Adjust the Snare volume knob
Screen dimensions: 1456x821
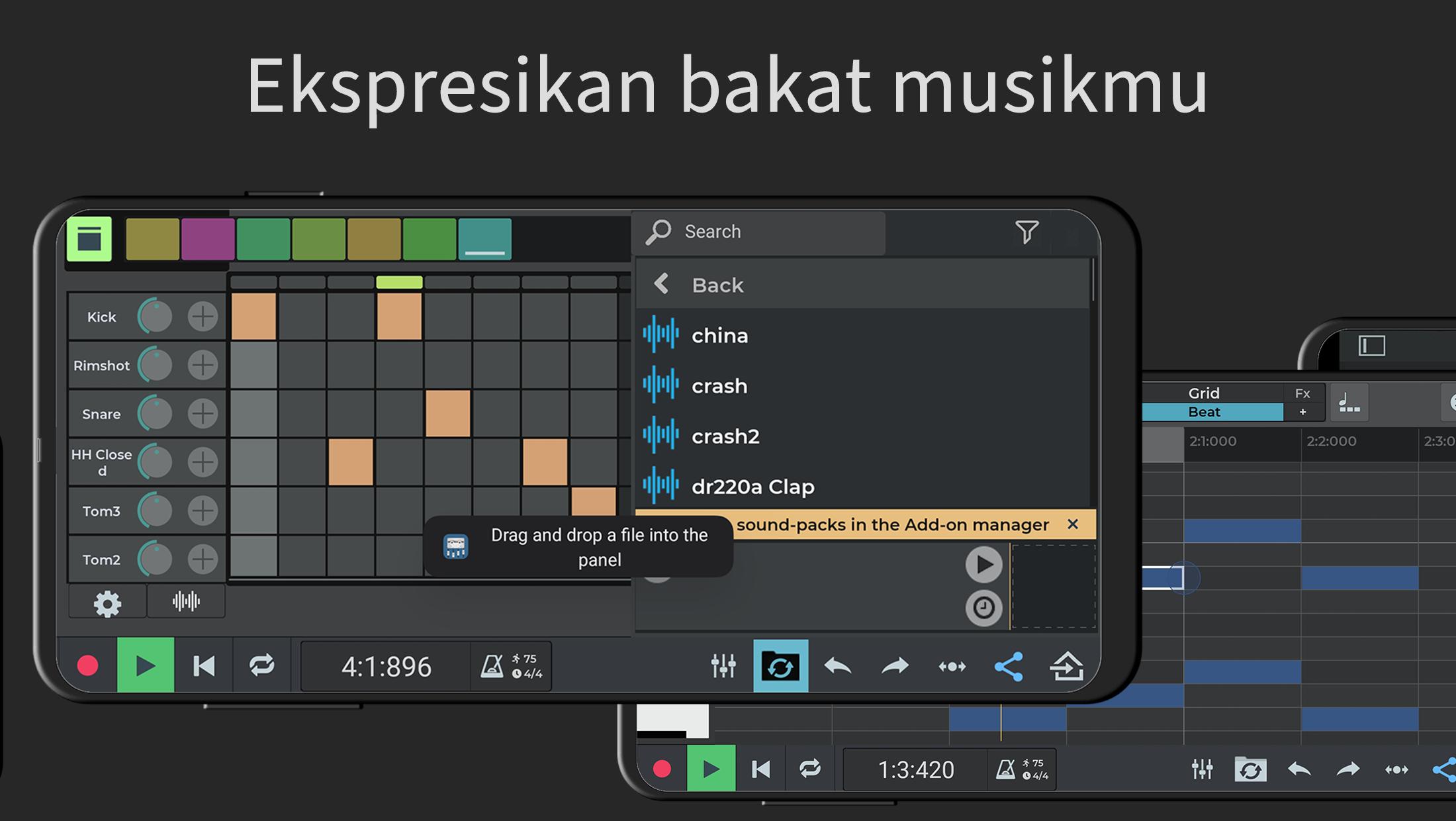(155, 414)
